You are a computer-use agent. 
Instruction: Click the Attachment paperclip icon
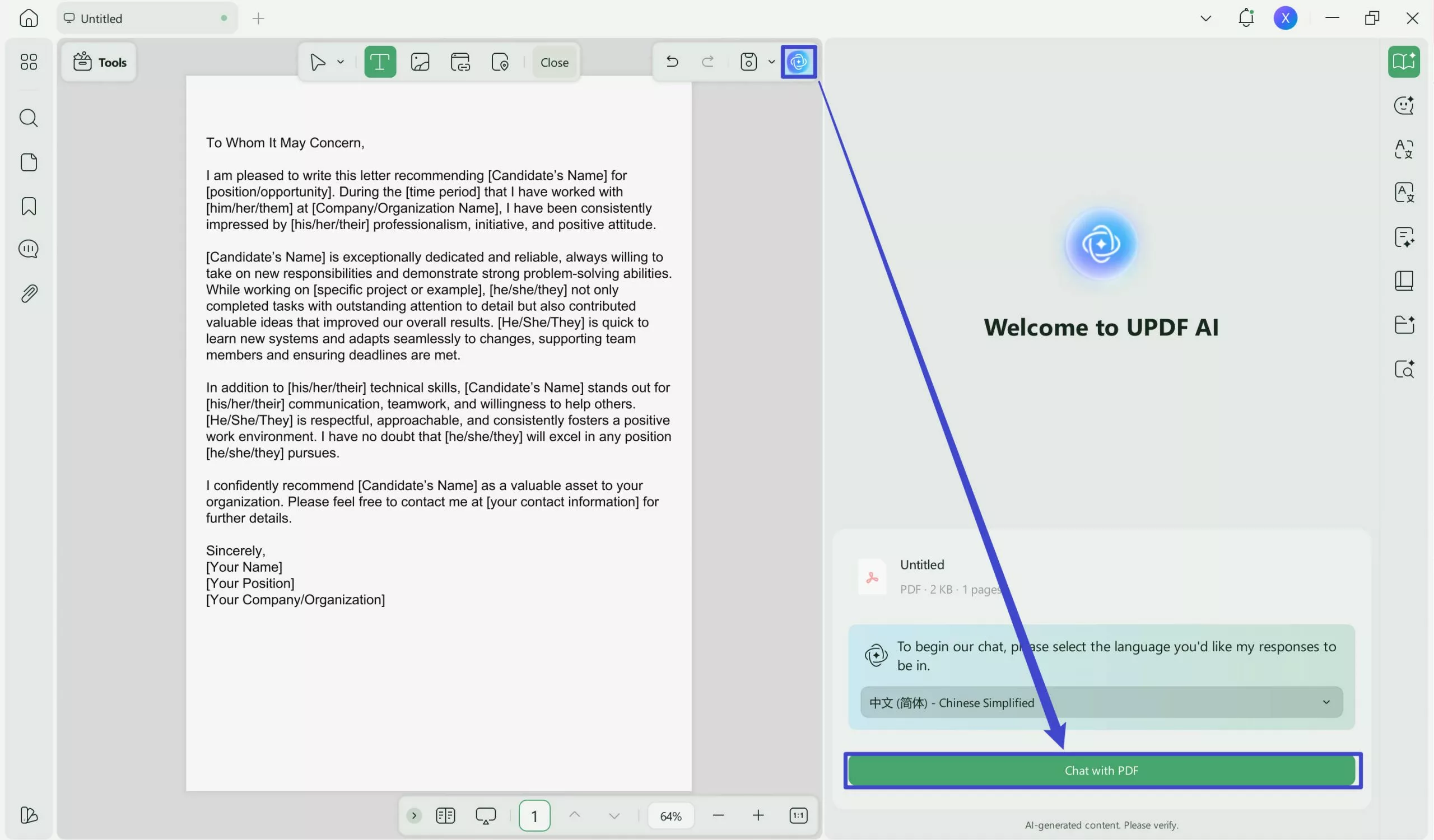point(29,293)
